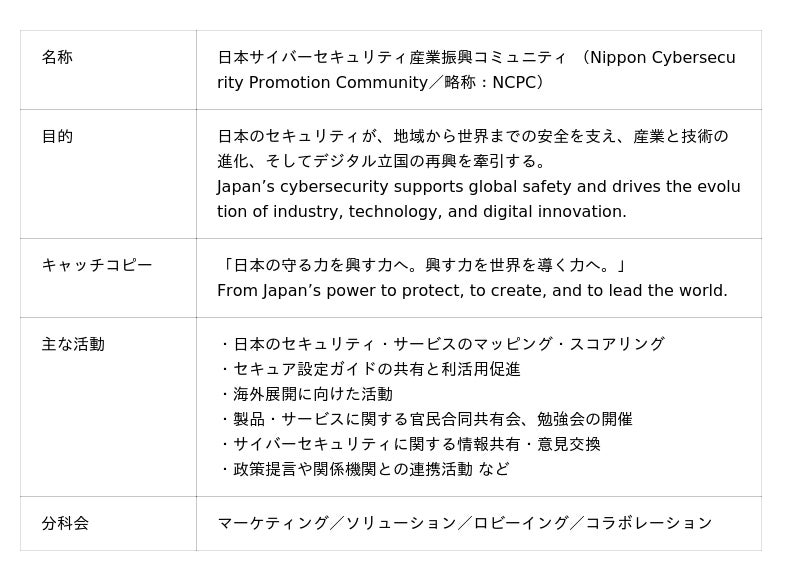The image size is (800, 581).
Task: Click the 目的 row header cell
Action: point(57,137)
